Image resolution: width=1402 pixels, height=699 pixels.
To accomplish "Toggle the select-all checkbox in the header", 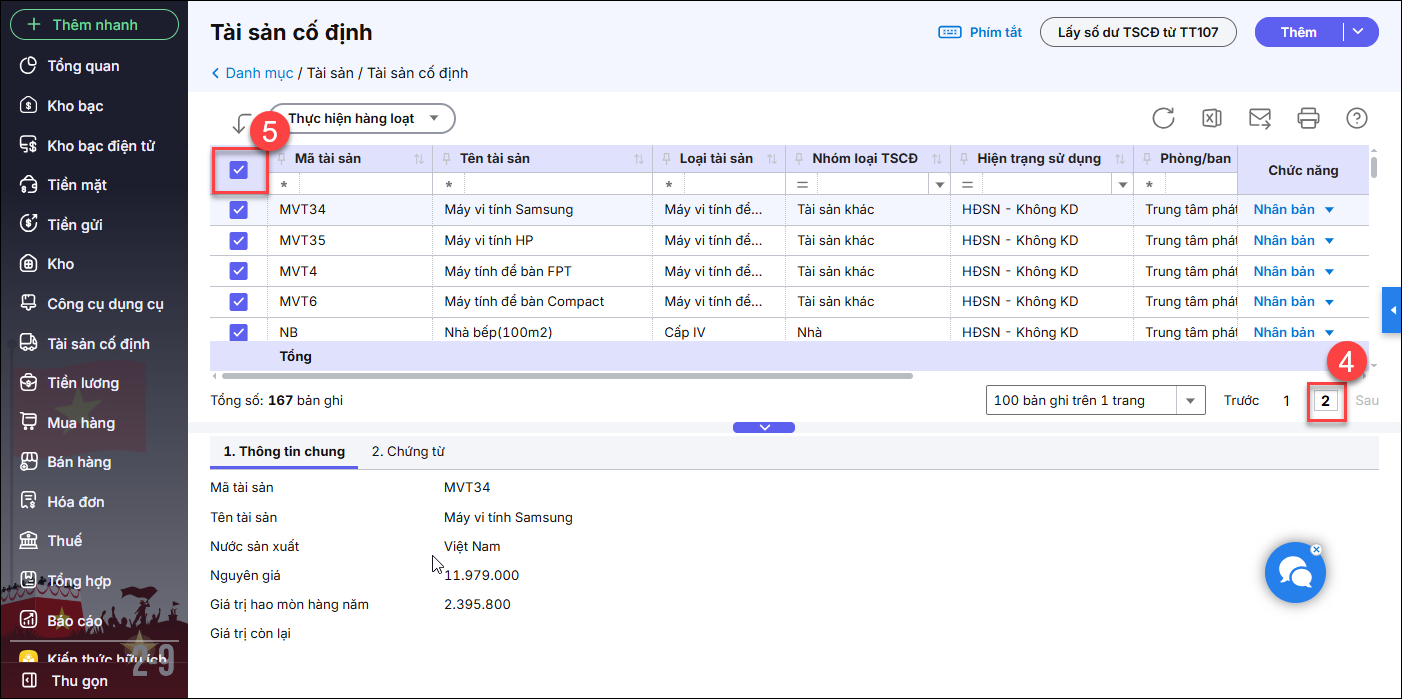I will tap(238, 170).
